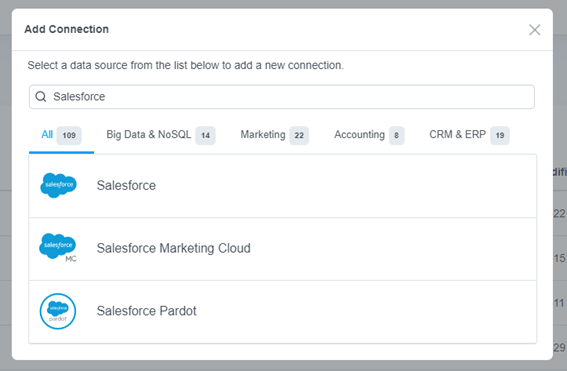Click the Salesforce Pardot circular logo

(x=58, y=311)
